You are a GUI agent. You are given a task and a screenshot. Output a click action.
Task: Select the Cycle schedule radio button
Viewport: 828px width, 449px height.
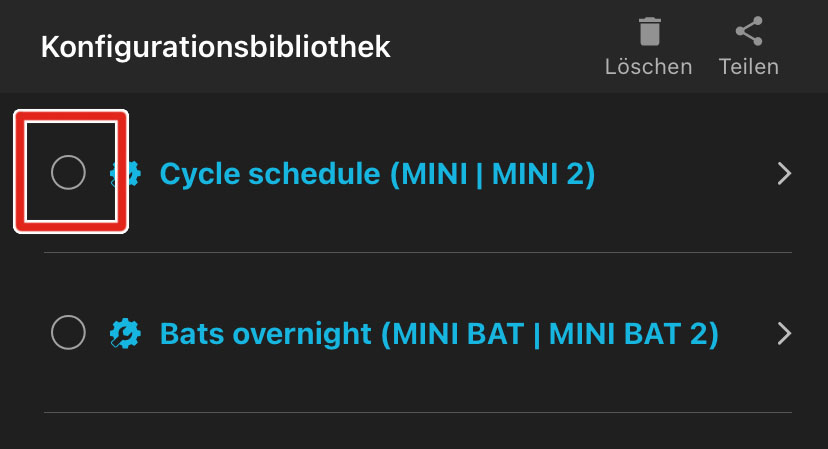click(x=68, y=173)
